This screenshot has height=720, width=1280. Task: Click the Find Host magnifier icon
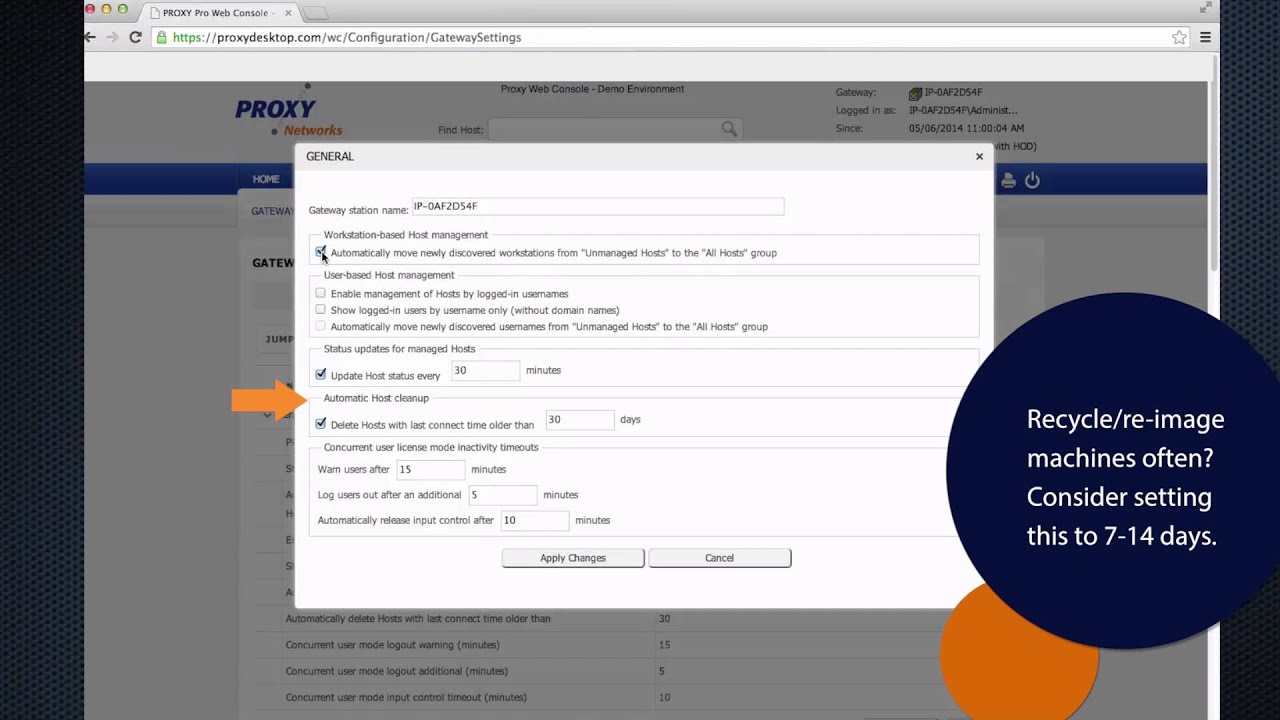pyautogui.click(x=729, y=129)
